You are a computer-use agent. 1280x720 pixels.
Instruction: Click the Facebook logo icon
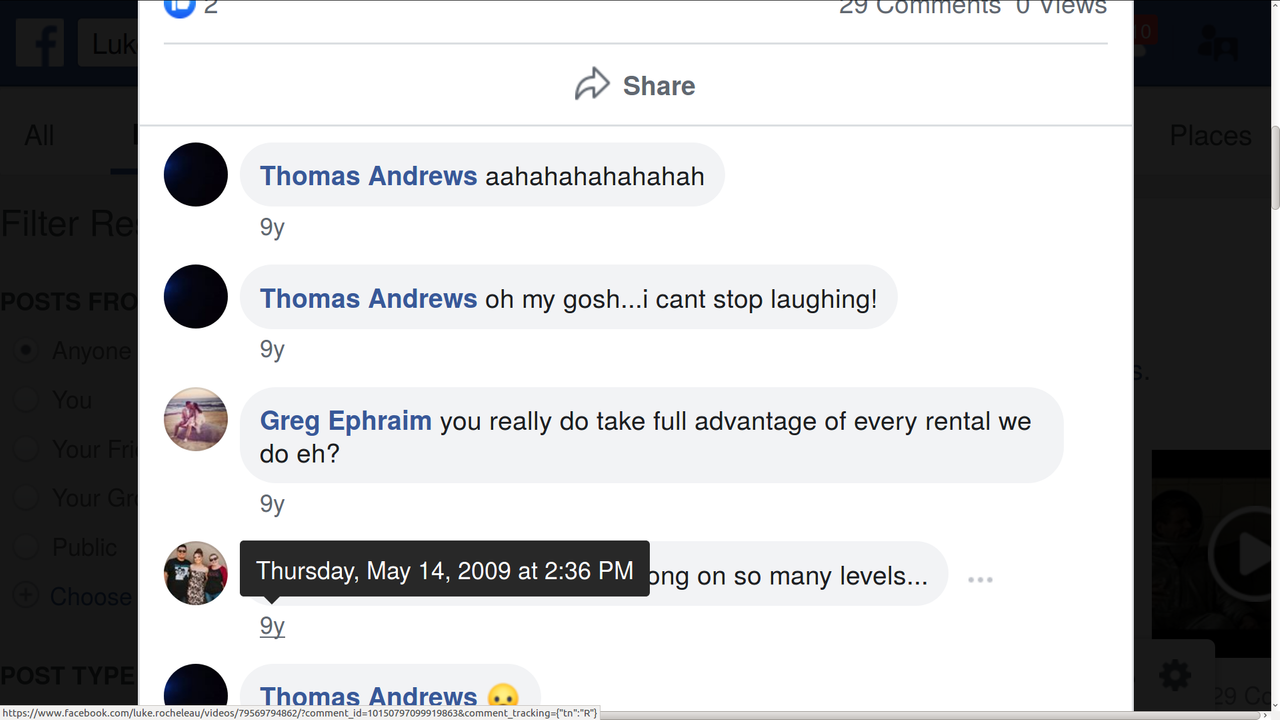40,43
